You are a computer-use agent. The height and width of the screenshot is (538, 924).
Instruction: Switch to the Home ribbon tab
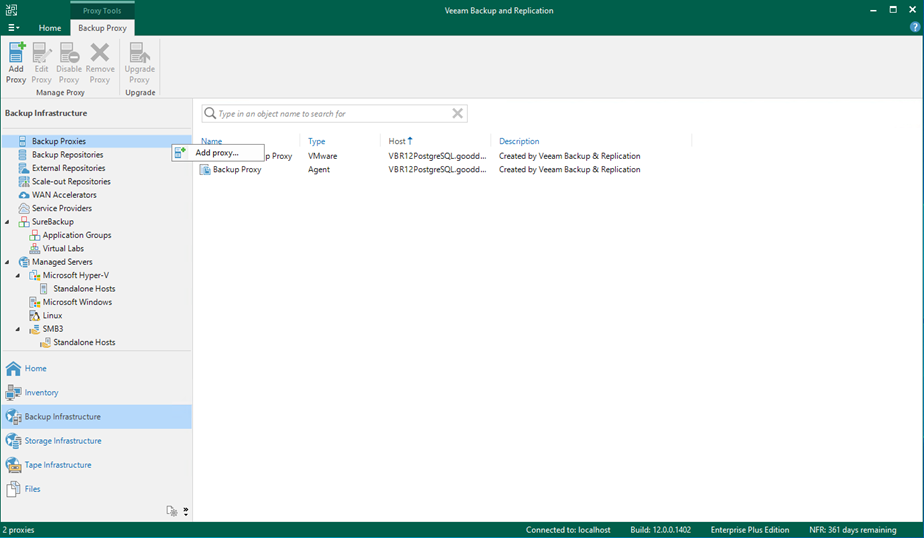point(50,28)
